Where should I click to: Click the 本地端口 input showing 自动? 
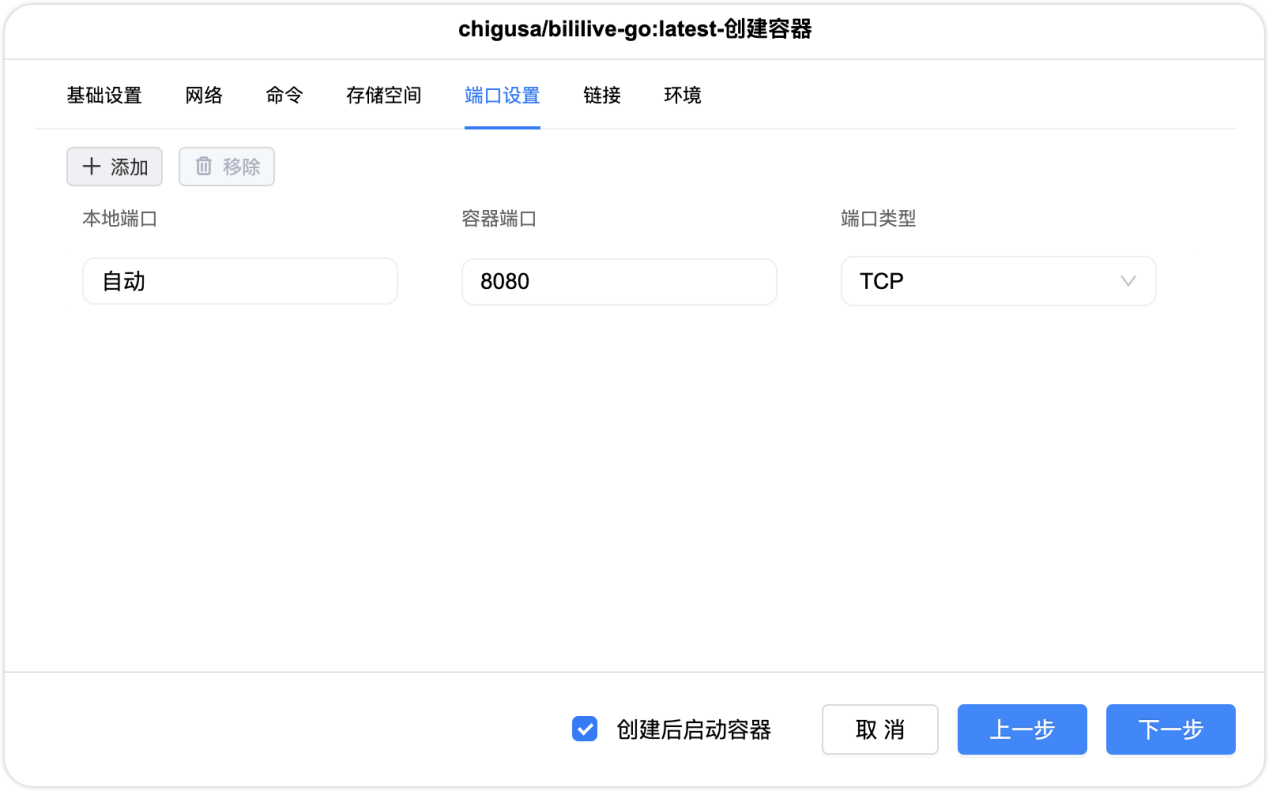240,281
